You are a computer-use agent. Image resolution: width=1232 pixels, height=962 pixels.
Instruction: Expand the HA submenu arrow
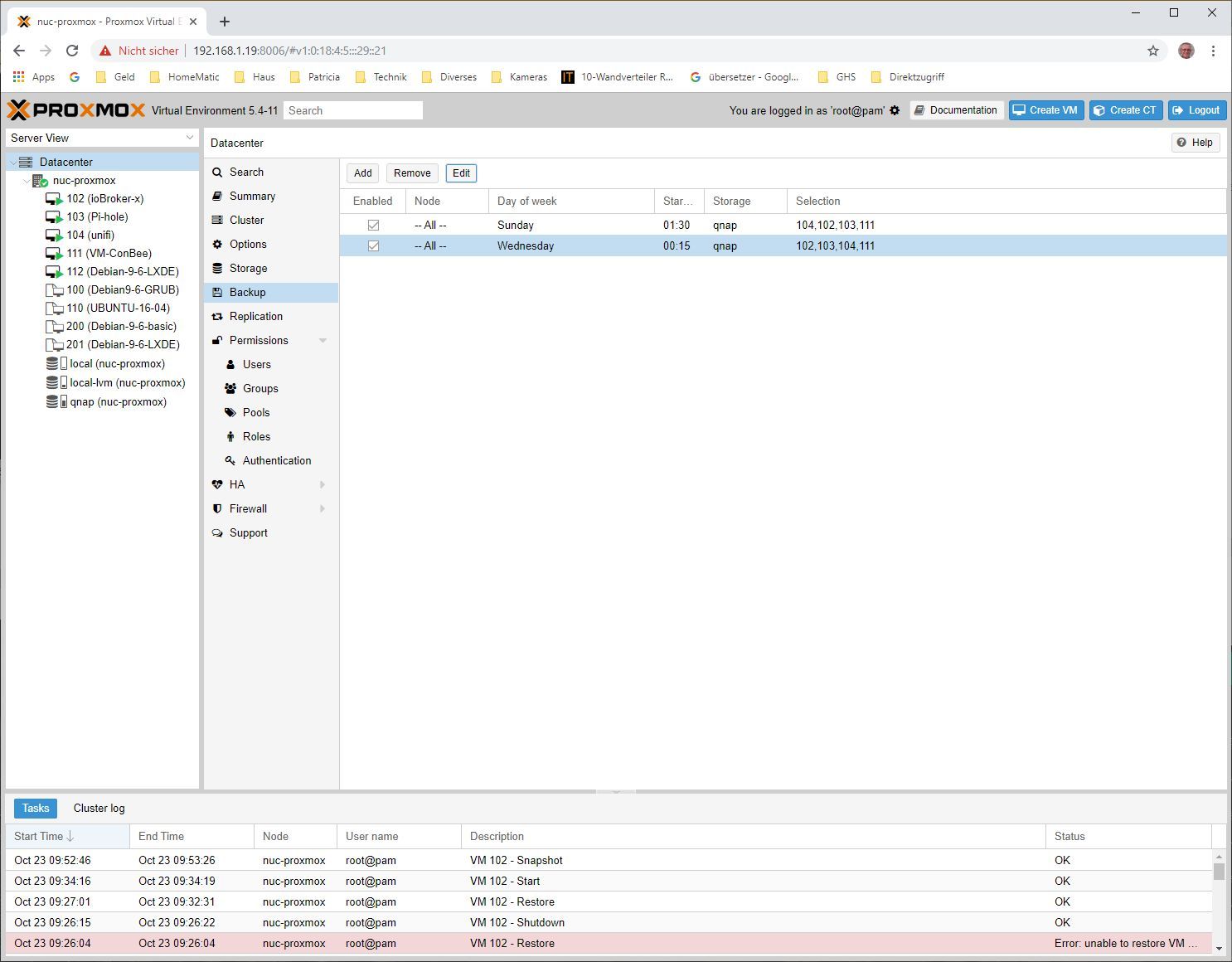tap(323, 484)
